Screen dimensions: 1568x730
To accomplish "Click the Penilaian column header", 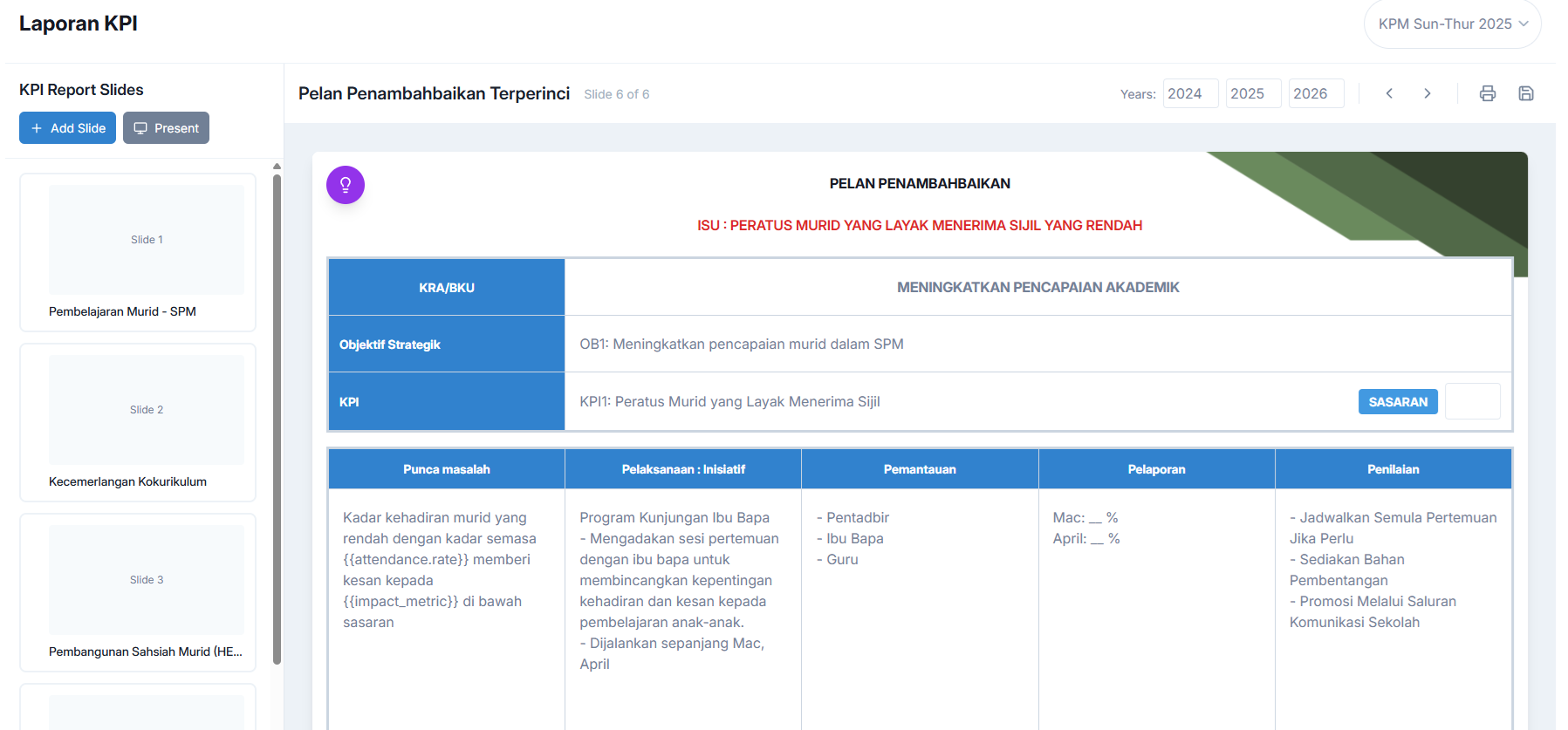I will (1393, 469).
